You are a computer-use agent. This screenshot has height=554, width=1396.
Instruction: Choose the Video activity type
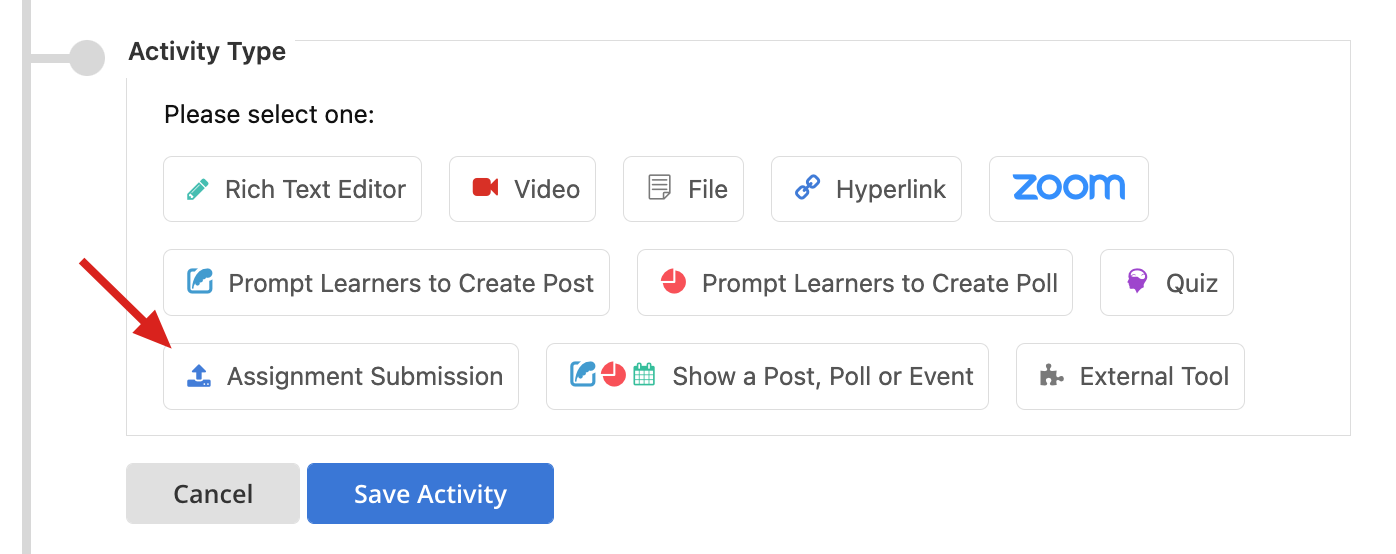[522, 189]
